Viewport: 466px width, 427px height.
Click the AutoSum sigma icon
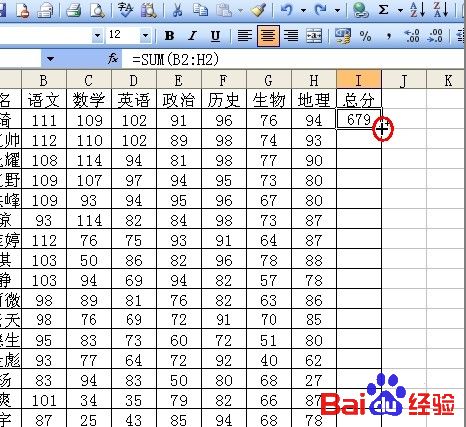tap(384, 10)
